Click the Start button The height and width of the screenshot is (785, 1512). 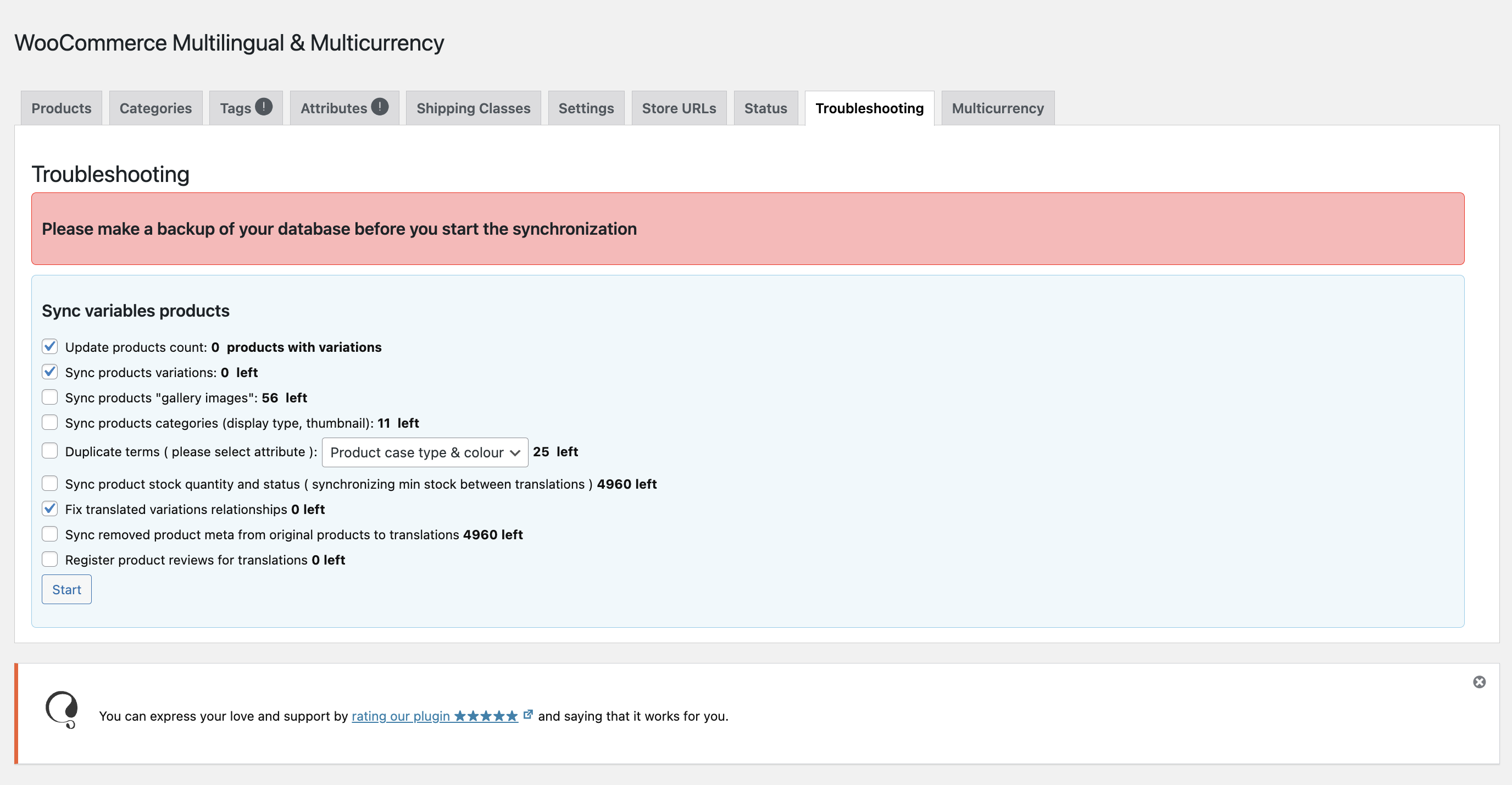[66, 589]
